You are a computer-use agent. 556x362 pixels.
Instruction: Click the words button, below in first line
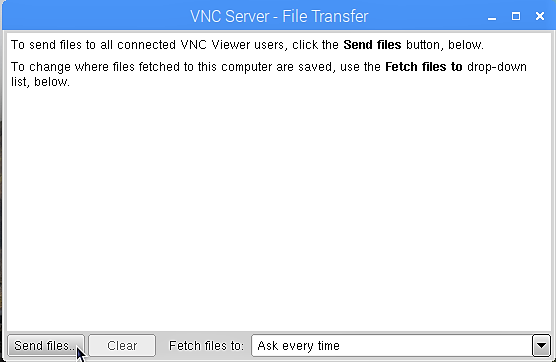(445, 45)
